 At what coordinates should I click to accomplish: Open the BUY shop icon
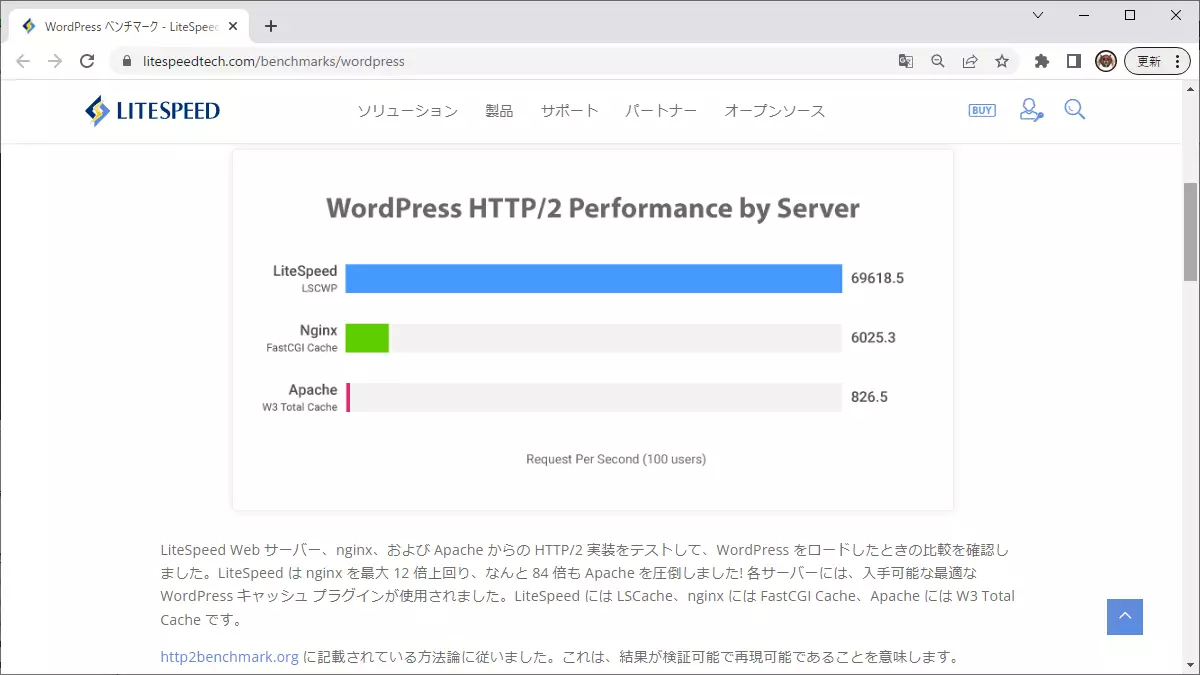982,110
